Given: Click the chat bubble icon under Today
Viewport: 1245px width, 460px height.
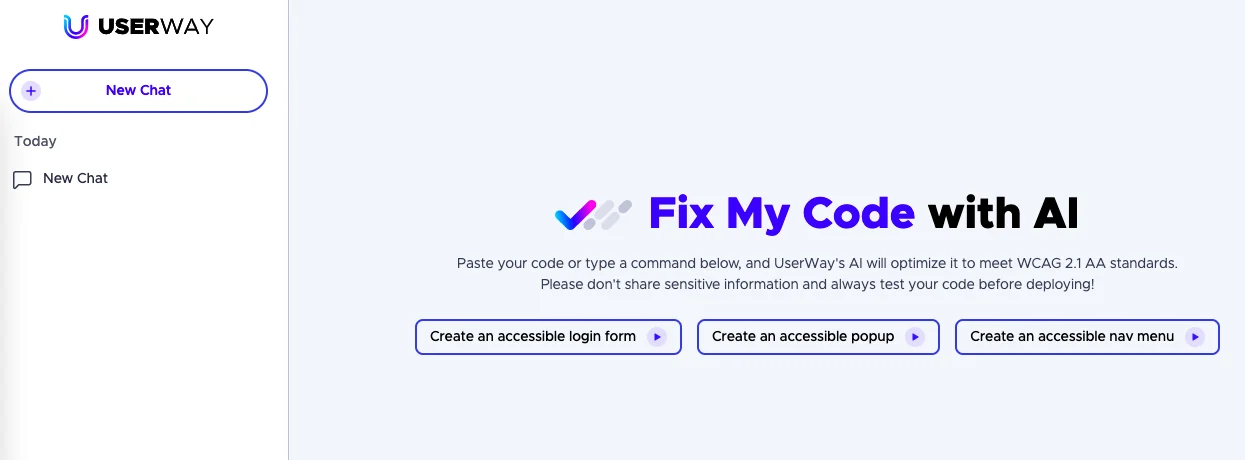Looking at the screenshot, I should tap(22, 179).
